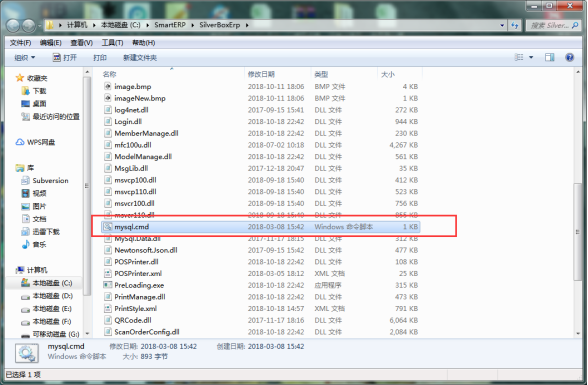Open Favorites star in sidebar
The height and width of the screenshot is (385, 588).
click(x=20, y=78)
